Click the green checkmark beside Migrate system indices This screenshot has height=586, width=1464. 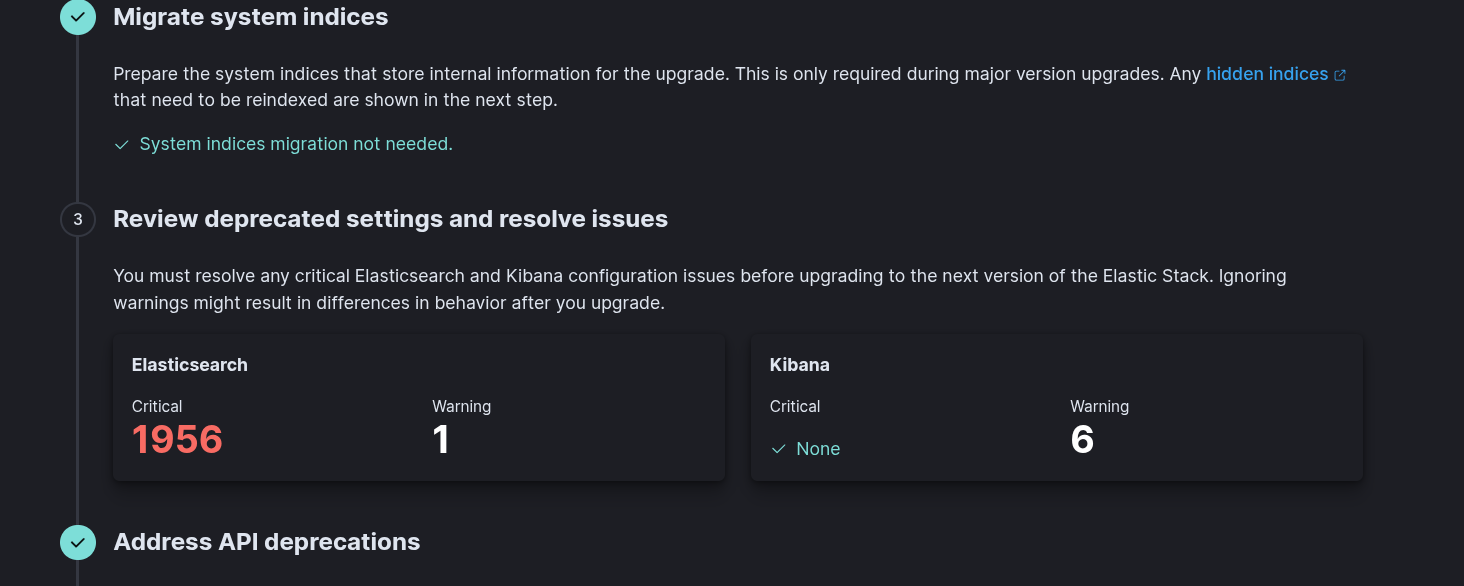click(78, 17)
